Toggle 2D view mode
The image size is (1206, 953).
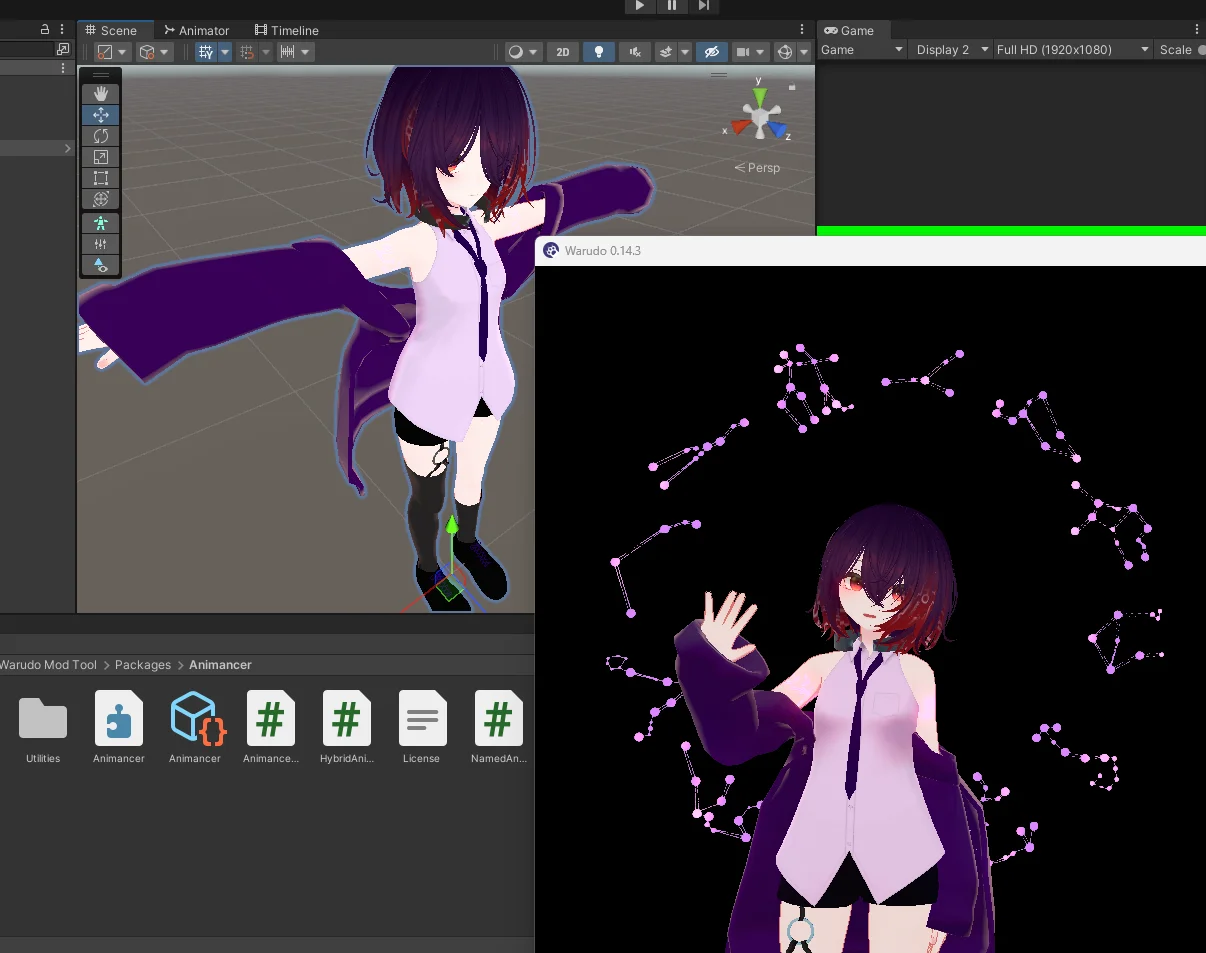563,52
